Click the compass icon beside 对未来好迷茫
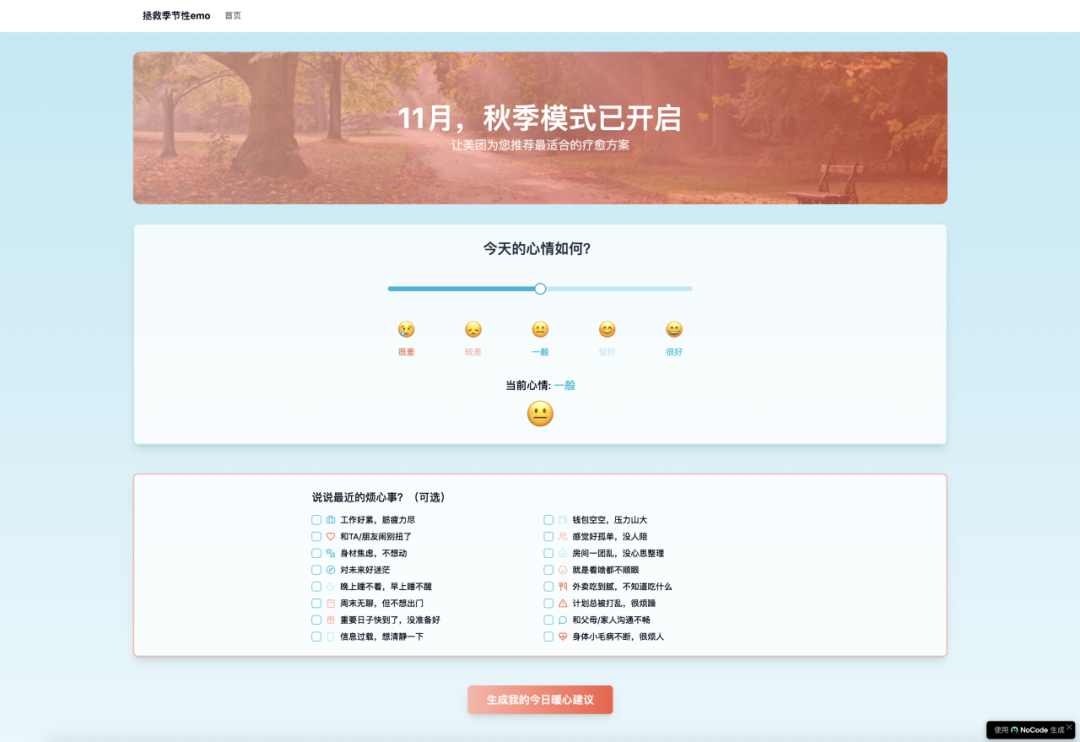 pyautogui.click(x=331, y=570)
